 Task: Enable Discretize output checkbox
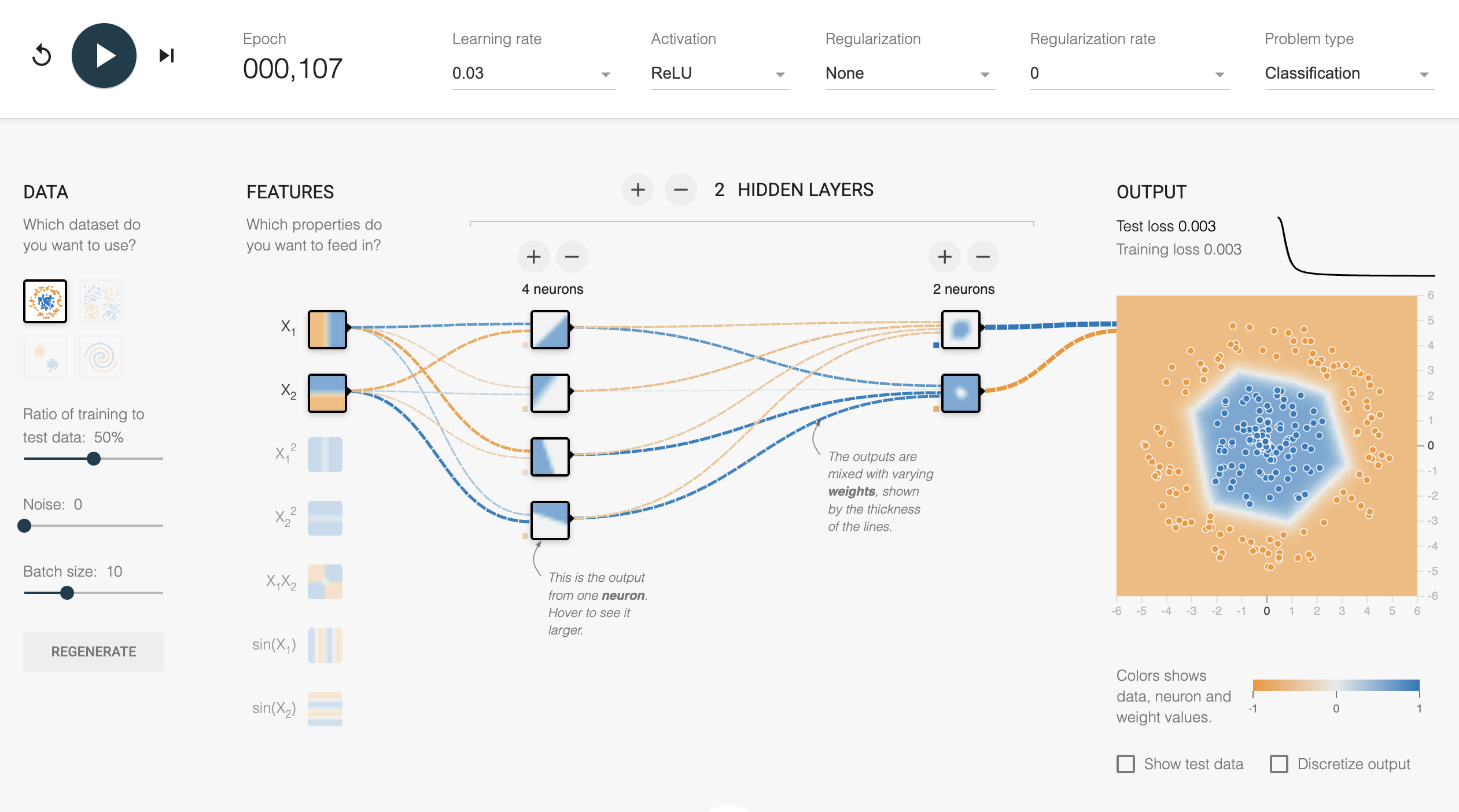click(1279, 764)
